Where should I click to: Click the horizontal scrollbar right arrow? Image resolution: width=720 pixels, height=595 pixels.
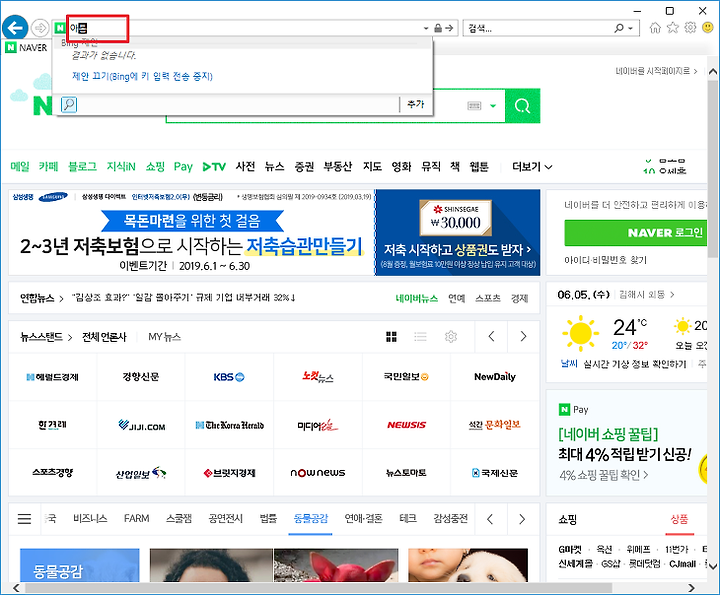(x=691, y=588)
